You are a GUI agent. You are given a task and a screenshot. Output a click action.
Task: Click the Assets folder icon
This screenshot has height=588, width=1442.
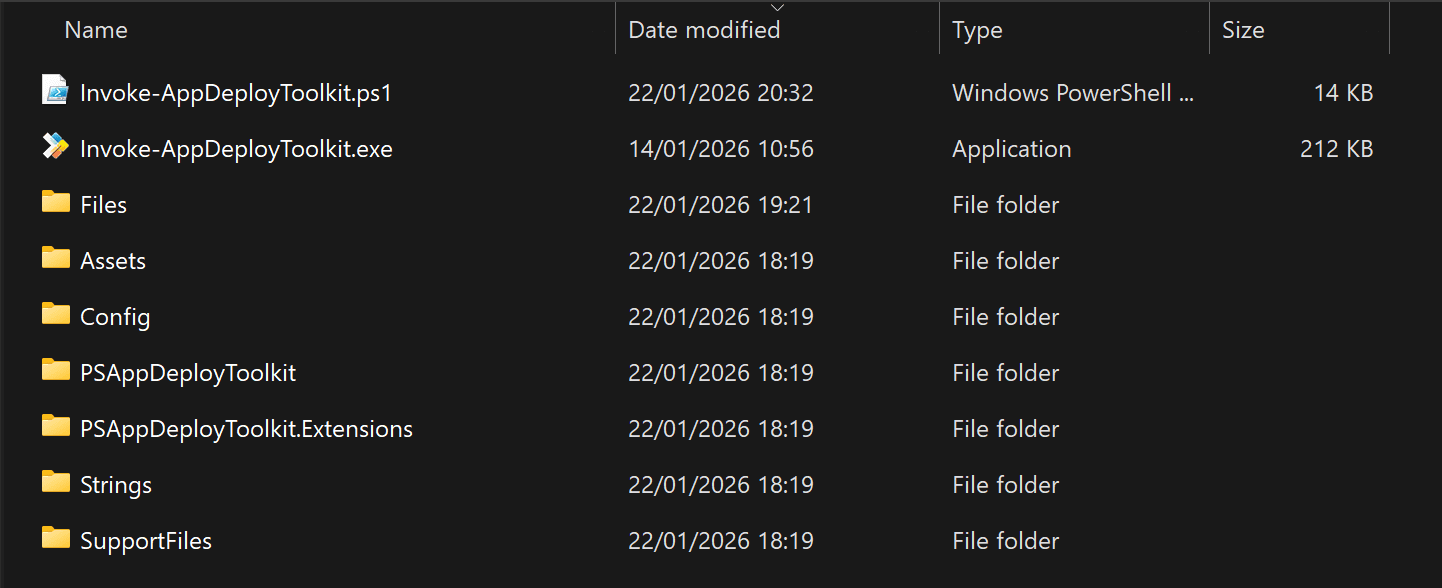coord(55,260)
